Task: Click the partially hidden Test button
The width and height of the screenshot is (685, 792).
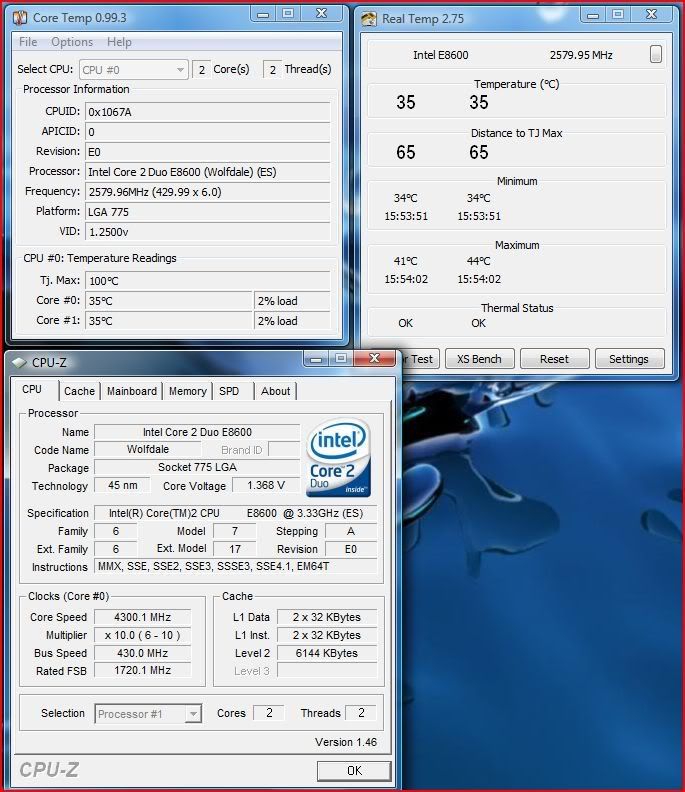Action: (x=420, y=359)
